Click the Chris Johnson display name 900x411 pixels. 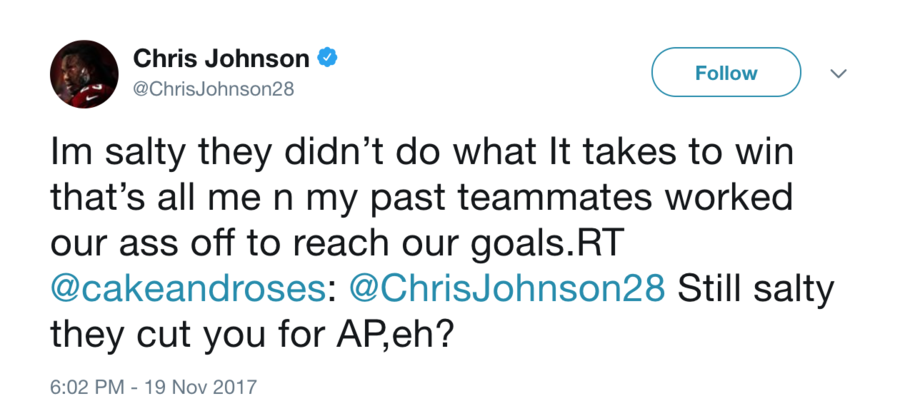[222, 57]
